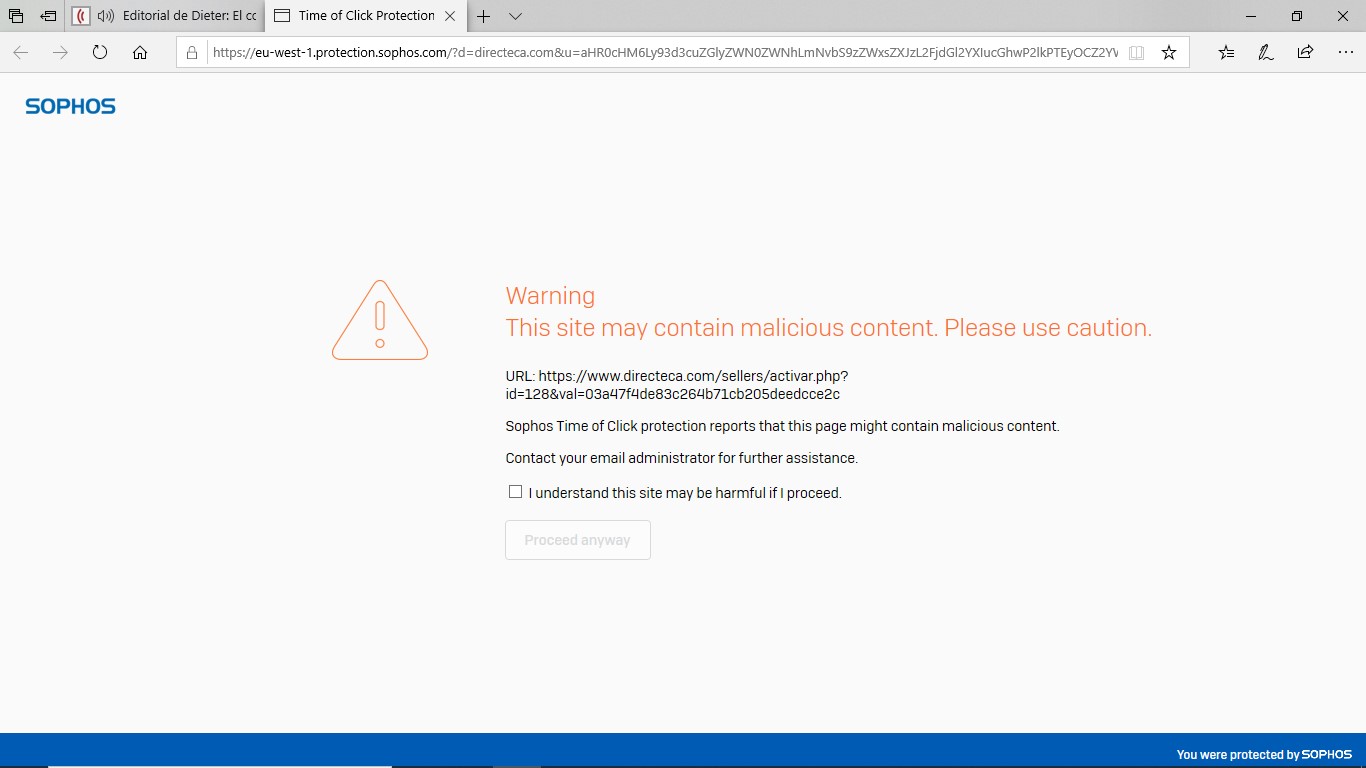Open the Favorites hub icon
1366x768 pixels.
pyautogui.click(x=1226, y=52)
